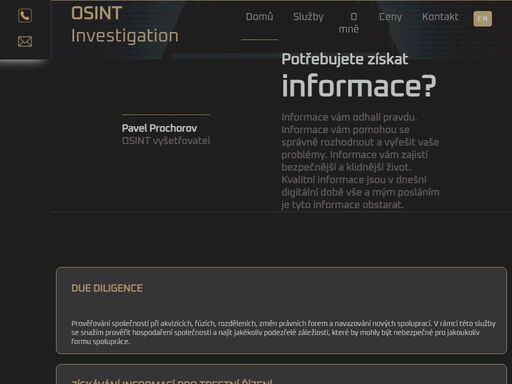Viewport: 512px width, 384px height.
Task: Open the Domů menu item
Action: point(259,17)
